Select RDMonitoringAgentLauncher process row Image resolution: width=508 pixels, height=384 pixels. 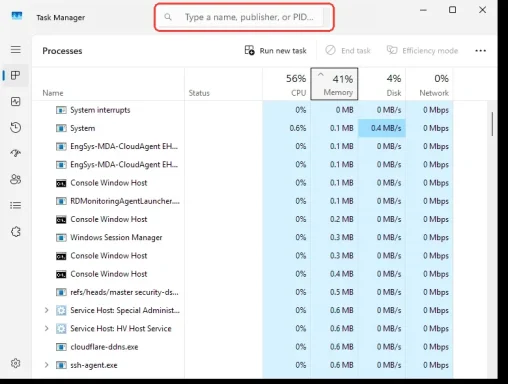click(243, 201)
